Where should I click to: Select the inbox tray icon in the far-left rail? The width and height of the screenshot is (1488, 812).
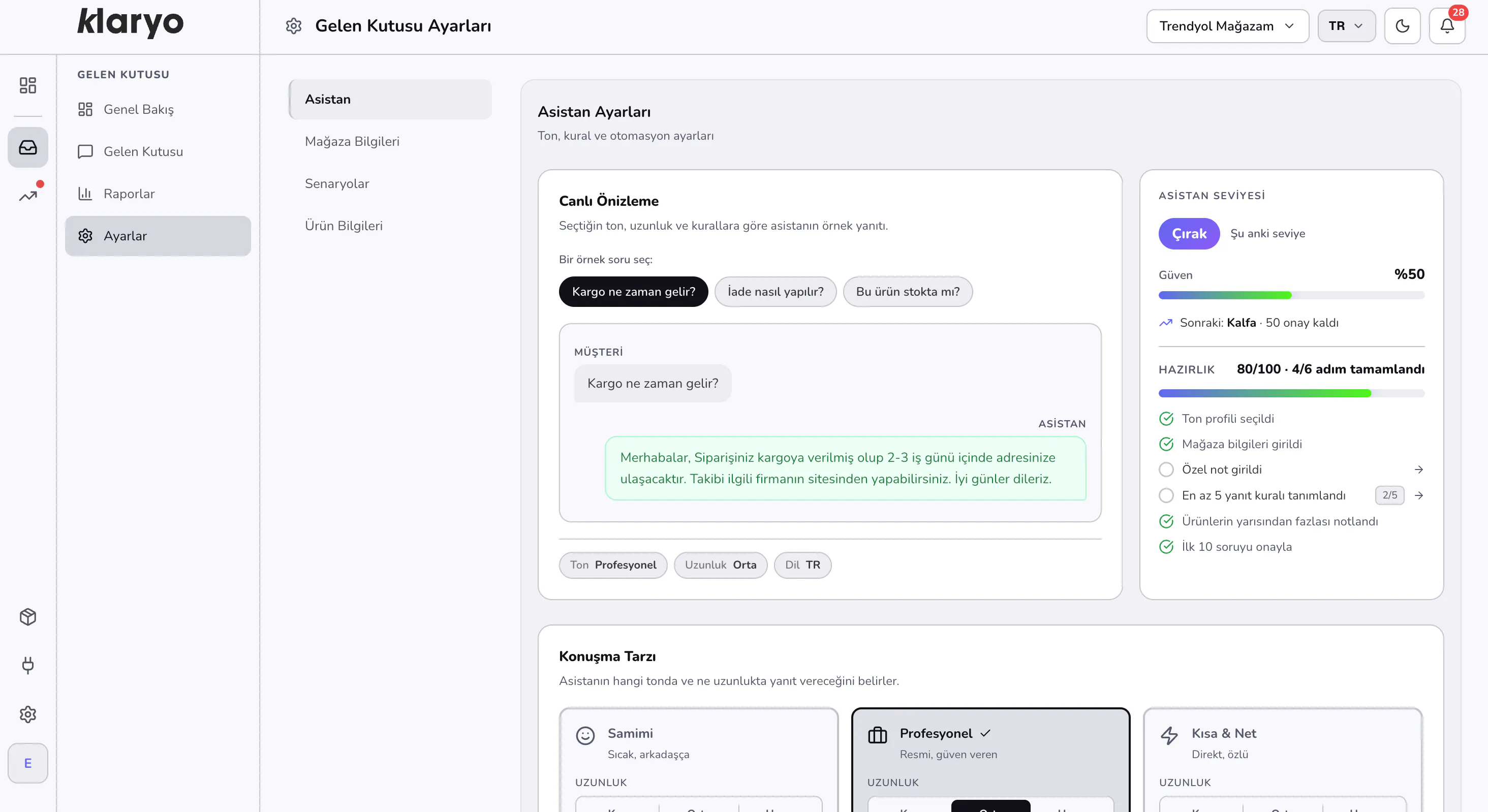pos(28,147)
